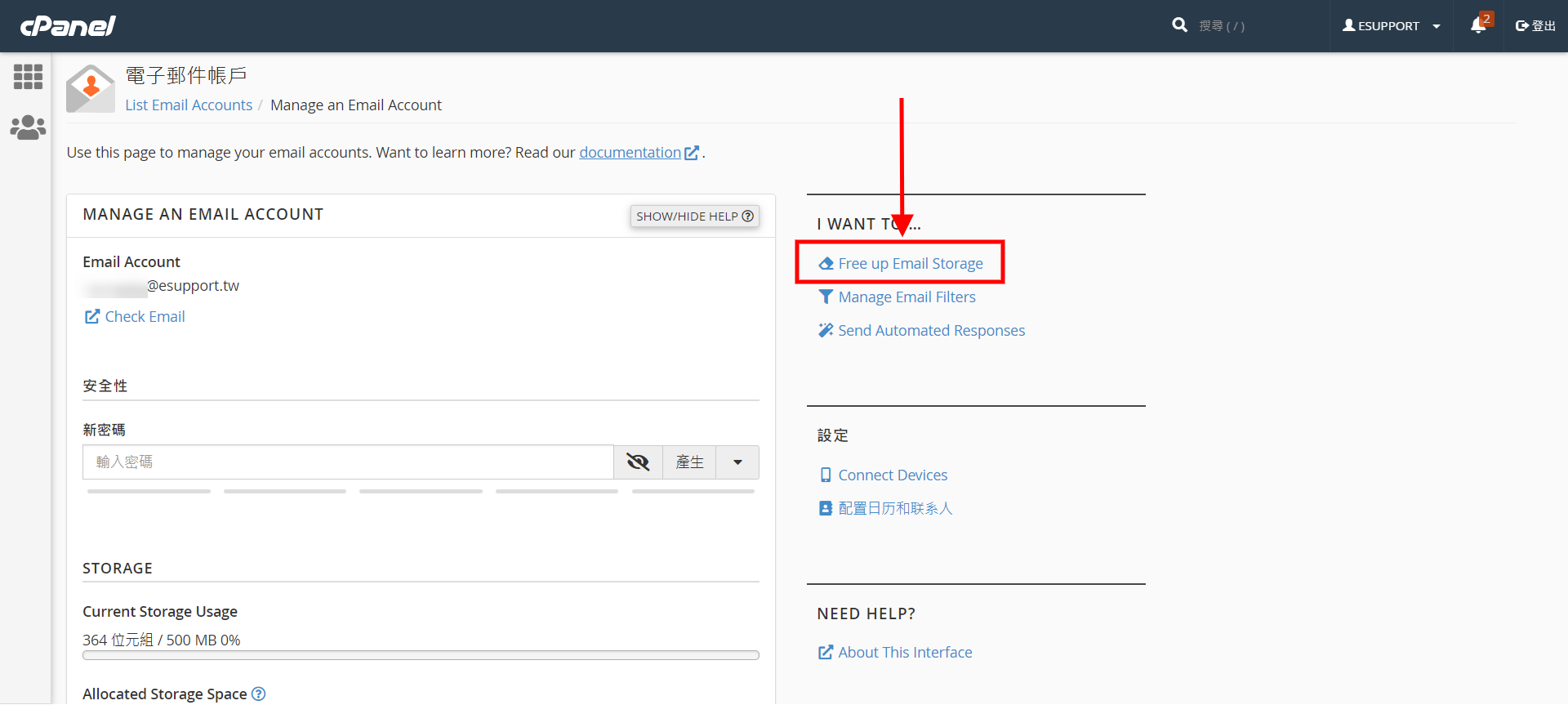The height and width of the screenshot is (705, 1568).
Task: Open the user manager people icon
Action: 28,127
